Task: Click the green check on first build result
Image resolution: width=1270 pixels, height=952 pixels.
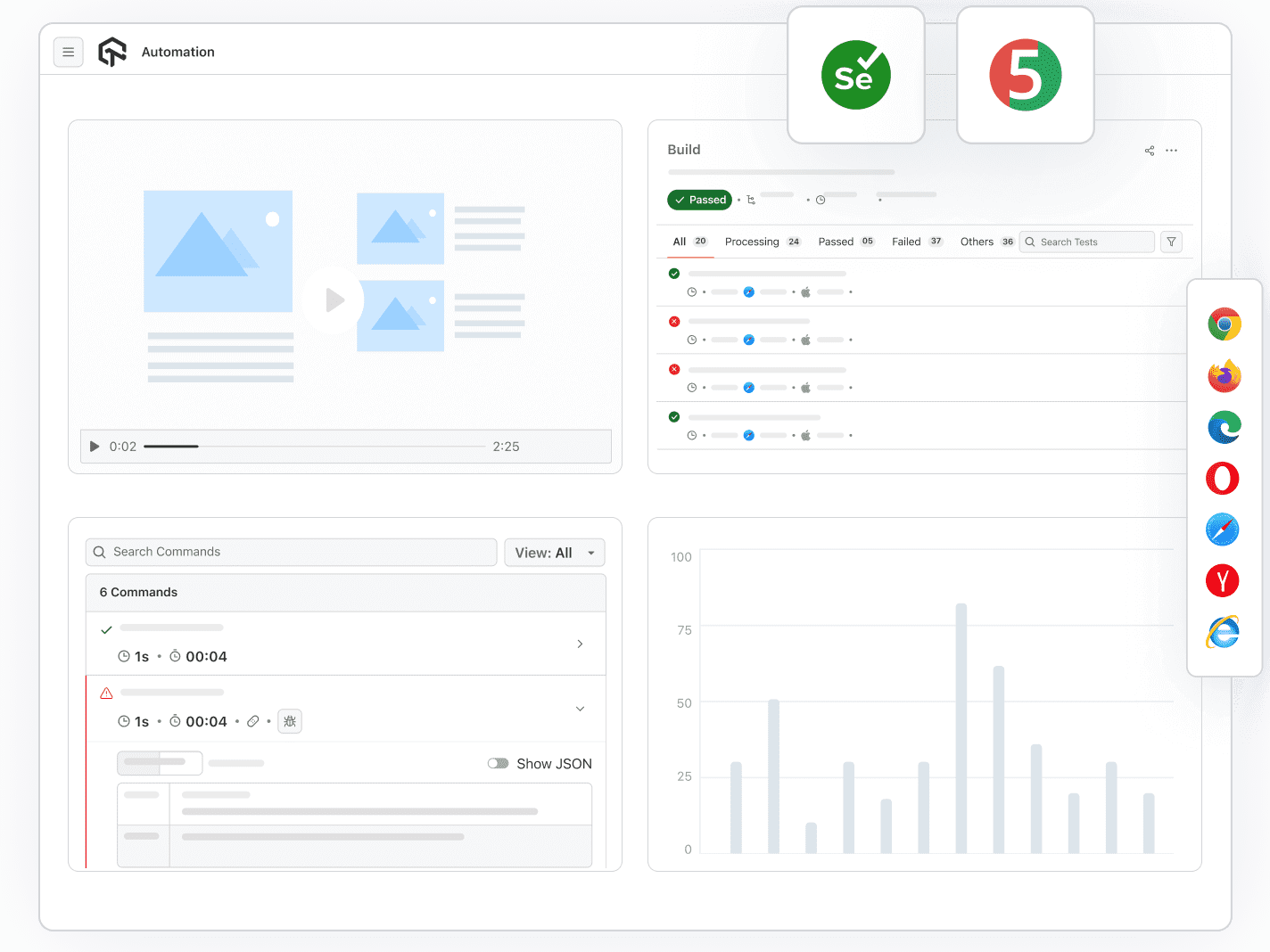Action: coord(674,274)
